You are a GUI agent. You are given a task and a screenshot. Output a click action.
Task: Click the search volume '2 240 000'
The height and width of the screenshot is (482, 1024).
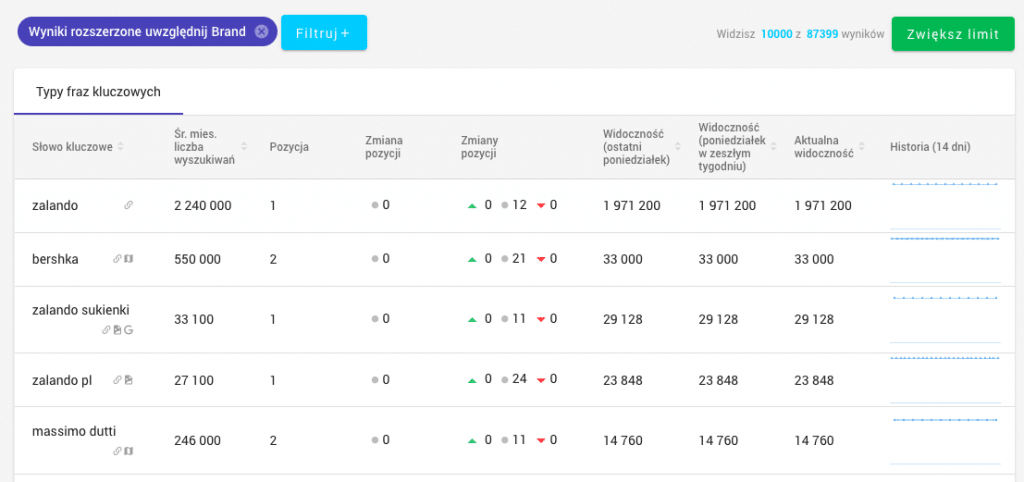point(202,206)
